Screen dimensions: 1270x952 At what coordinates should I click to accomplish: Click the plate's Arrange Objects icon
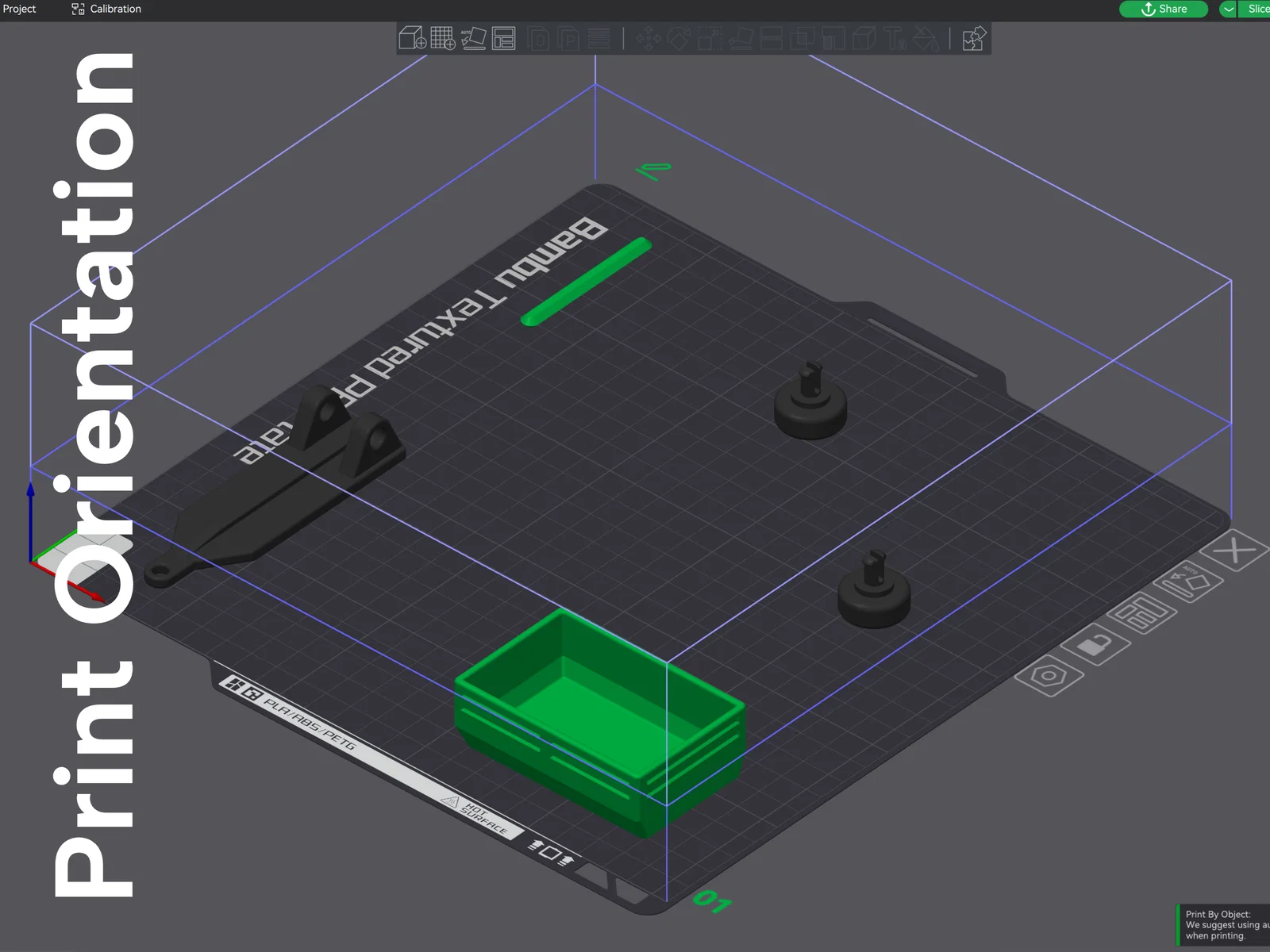click(1143, 612)
